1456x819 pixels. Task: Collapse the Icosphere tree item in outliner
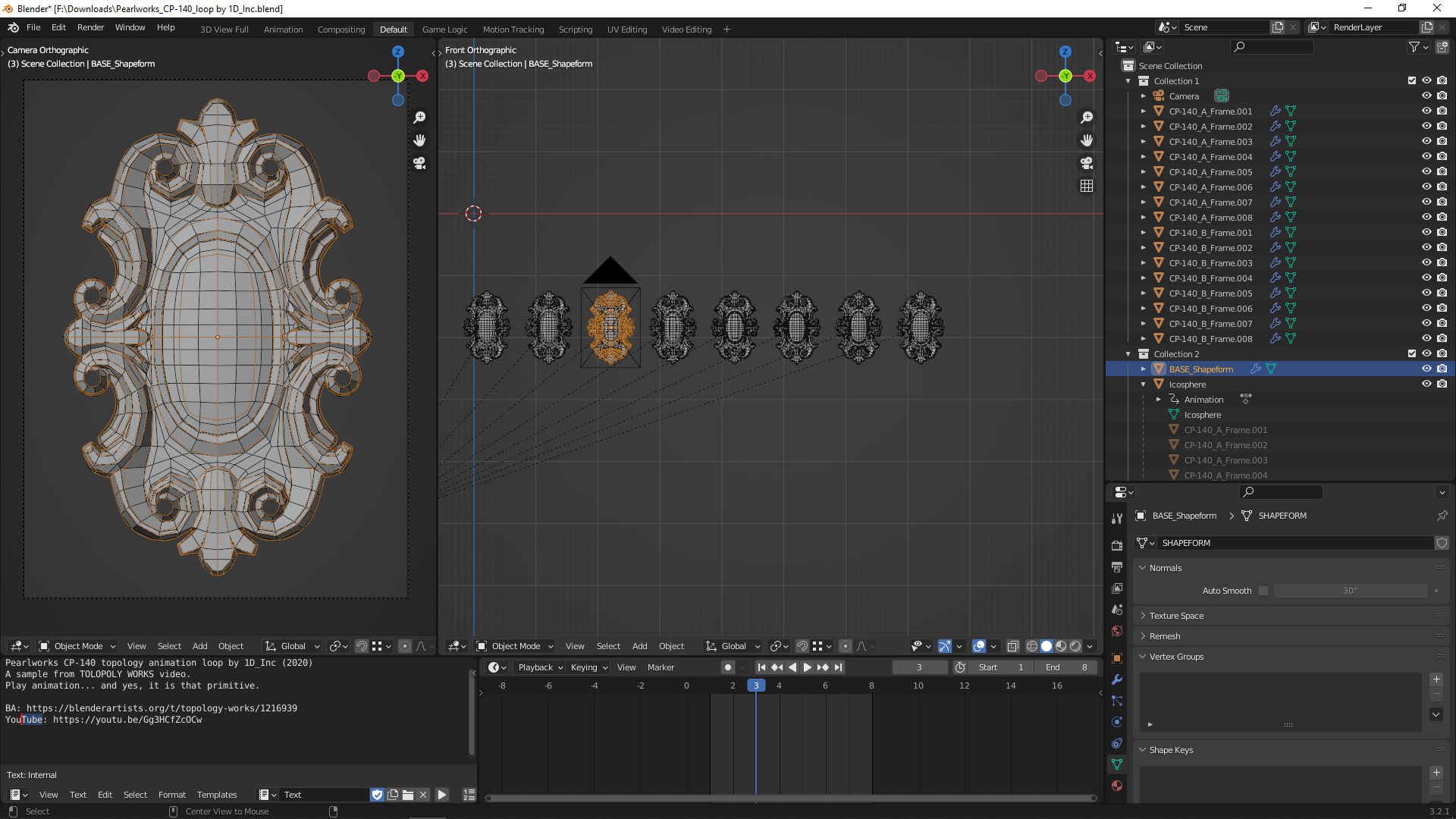1144,384
